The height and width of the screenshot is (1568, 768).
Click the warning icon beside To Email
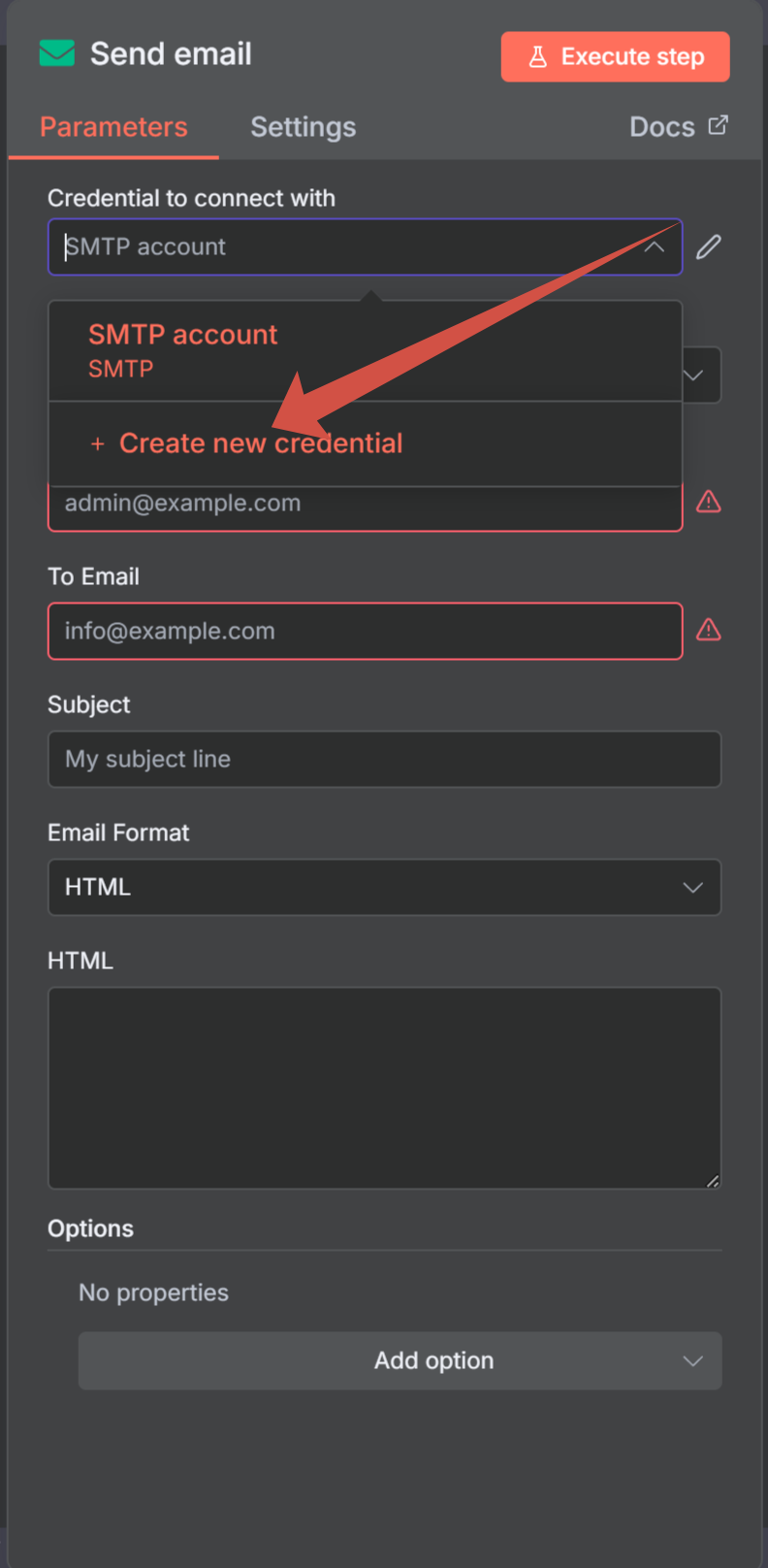pos(709,631)
